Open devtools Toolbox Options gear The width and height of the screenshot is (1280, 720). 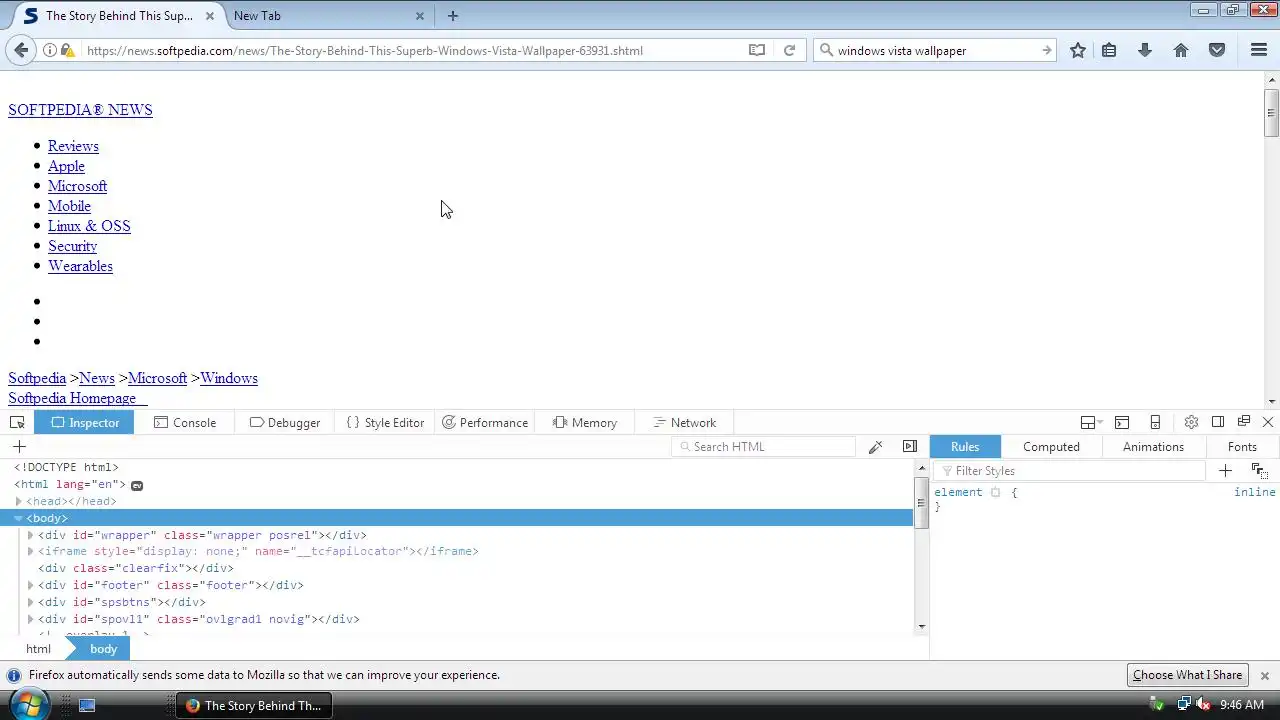tap(1191, 422)
